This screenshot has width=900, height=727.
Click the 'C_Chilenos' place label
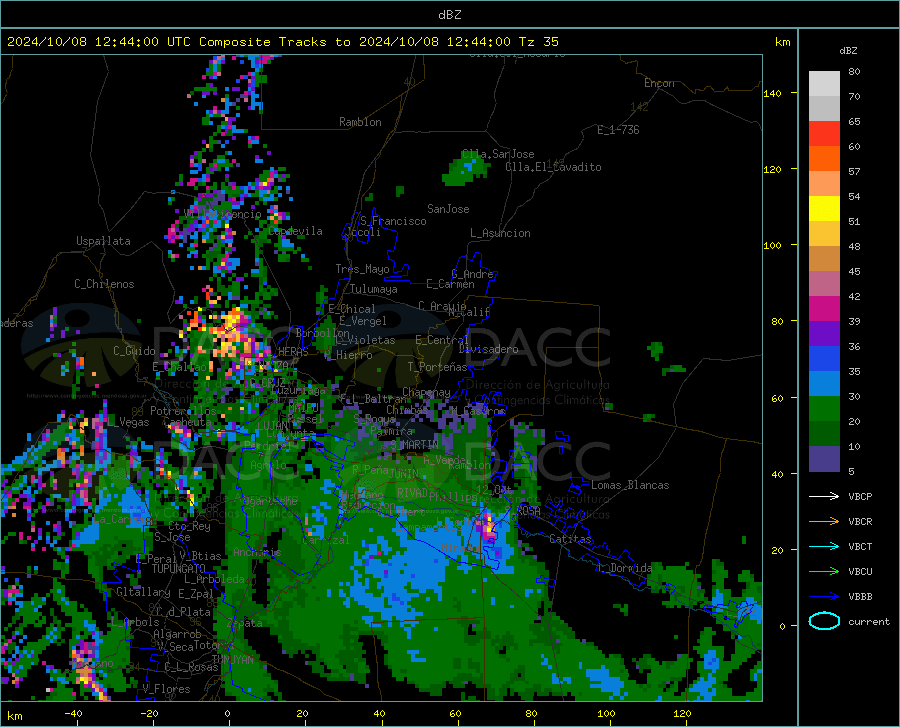coord(104,284)
